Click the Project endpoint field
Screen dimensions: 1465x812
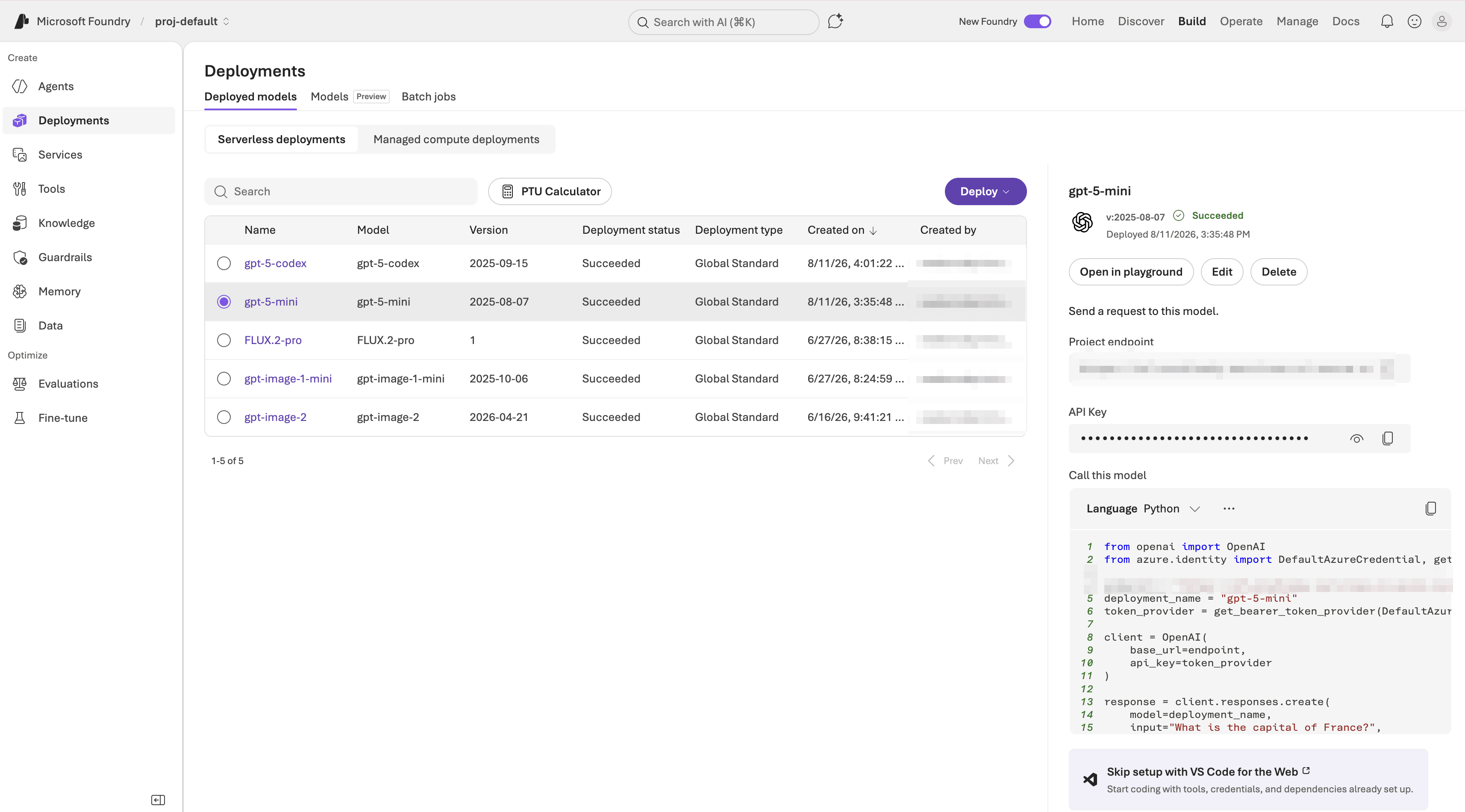pyautogui.click(x=1239, y=369)
